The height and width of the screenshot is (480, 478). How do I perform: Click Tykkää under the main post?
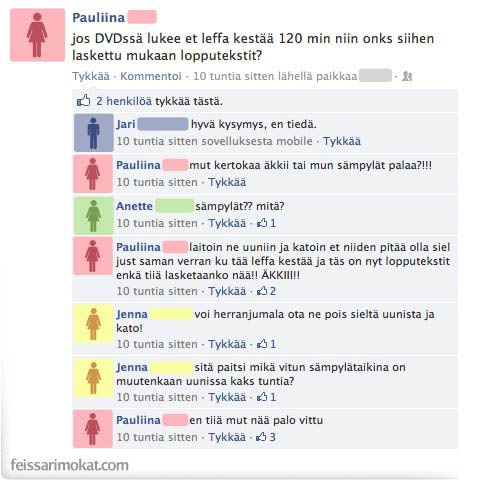coord(91,76)
